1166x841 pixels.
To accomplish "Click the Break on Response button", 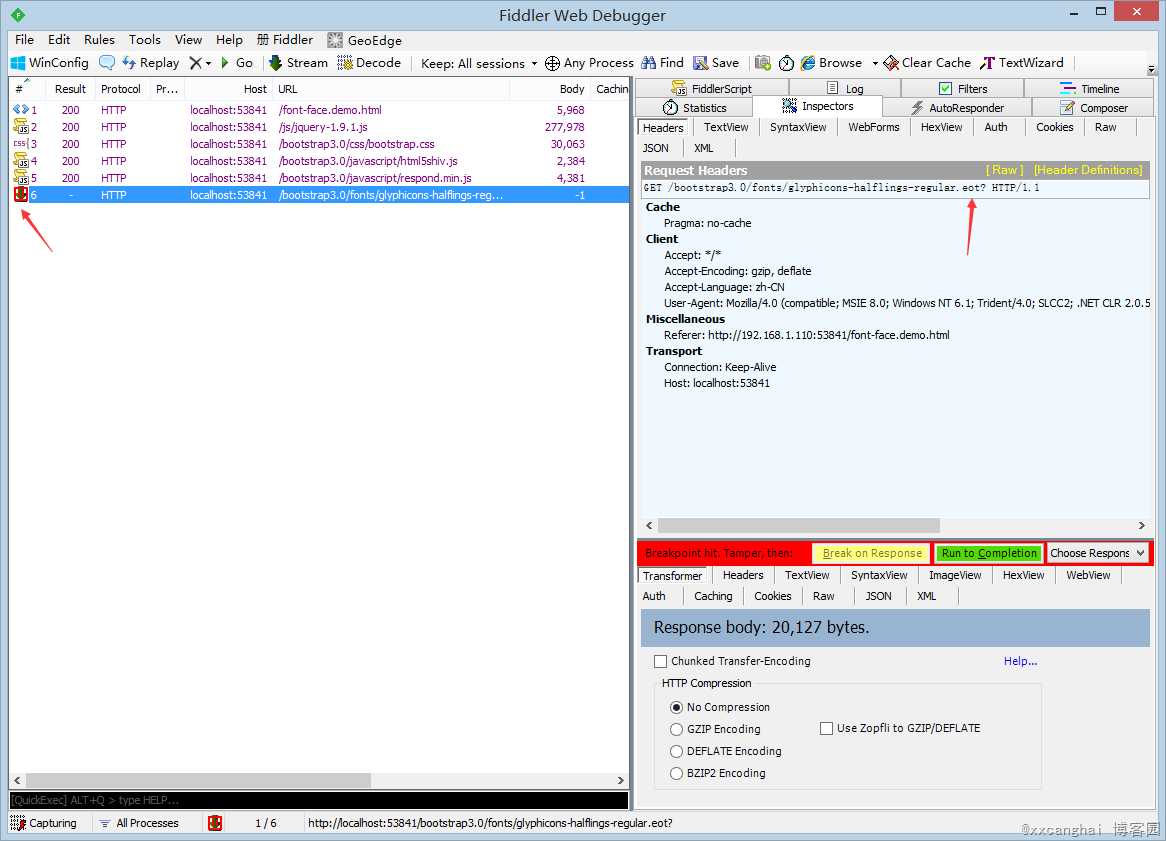I will point(872,553).
